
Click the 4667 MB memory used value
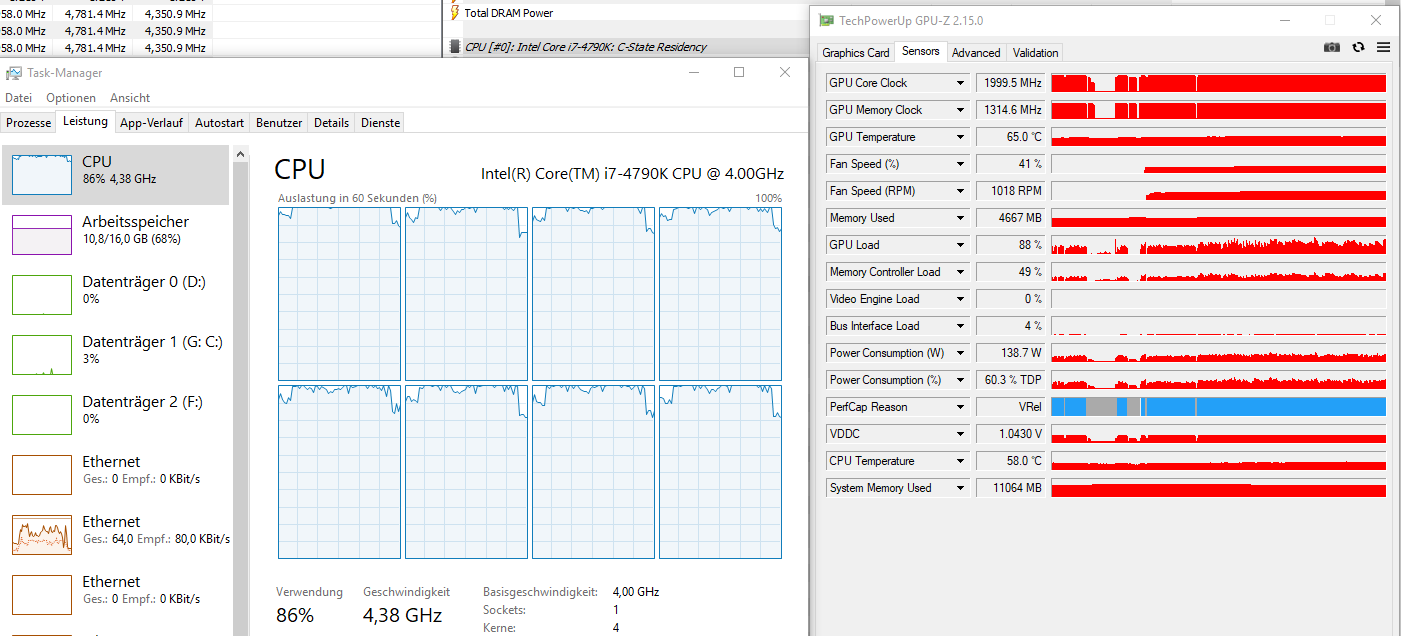(1010, 218)
